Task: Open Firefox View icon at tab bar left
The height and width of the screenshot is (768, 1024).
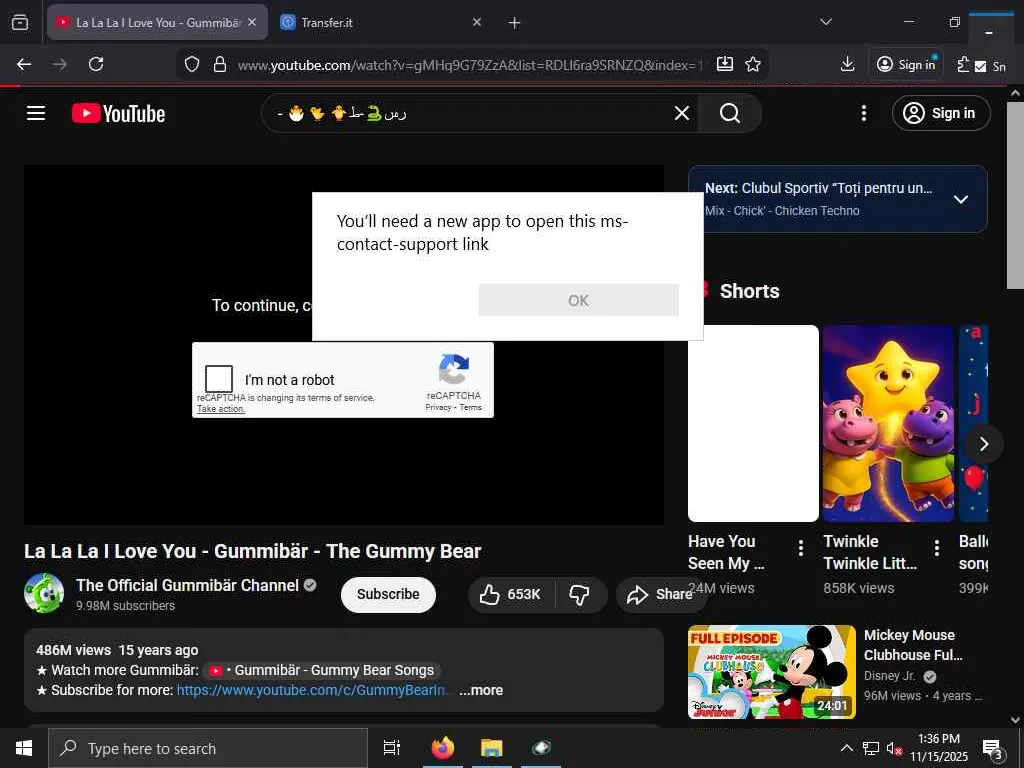Action: [20, 22]
